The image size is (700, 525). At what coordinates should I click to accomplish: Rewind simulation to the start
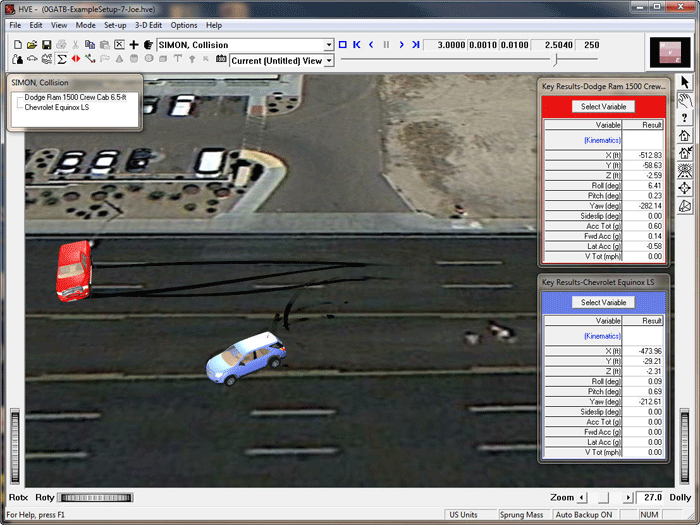[357, 45]
